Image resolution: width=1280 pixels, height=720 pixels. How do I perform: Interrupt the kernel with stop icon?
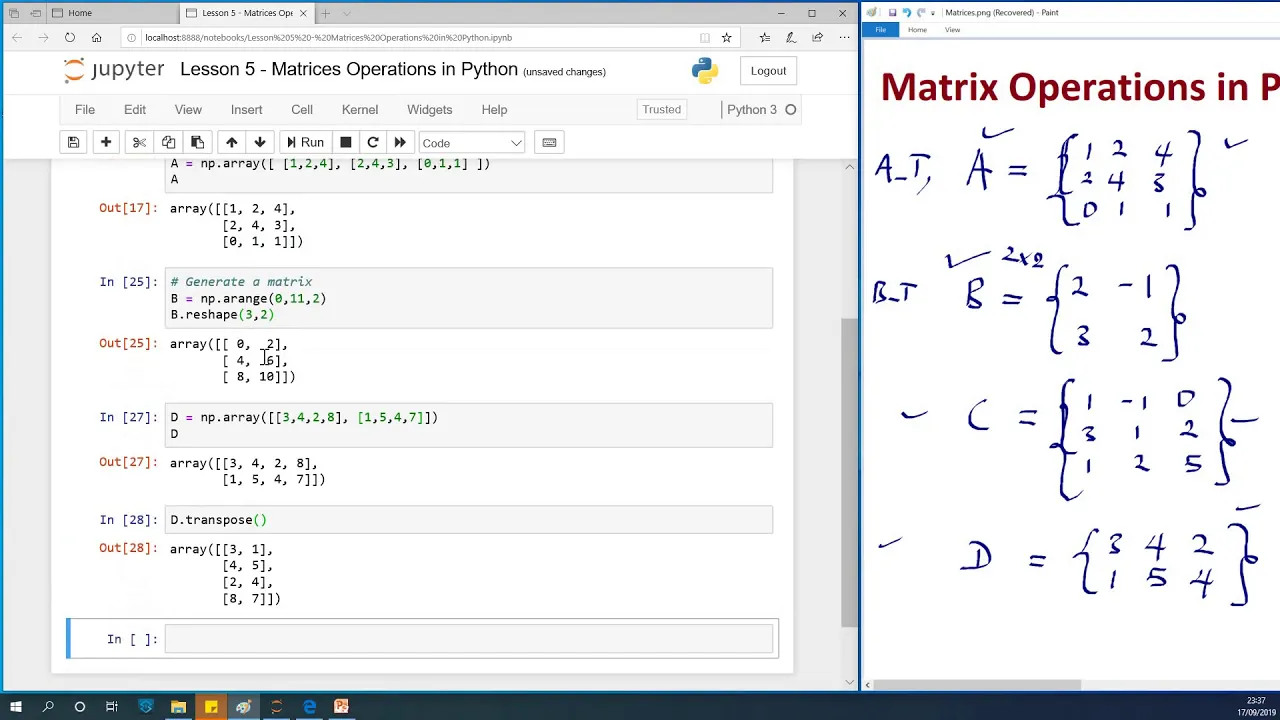tap(346, 142)
